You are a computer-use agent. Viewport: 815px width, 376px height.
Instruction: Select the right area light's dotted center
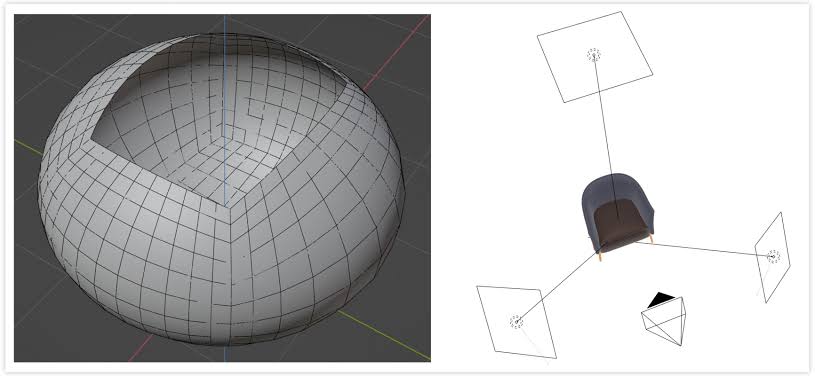click(773, 256)
